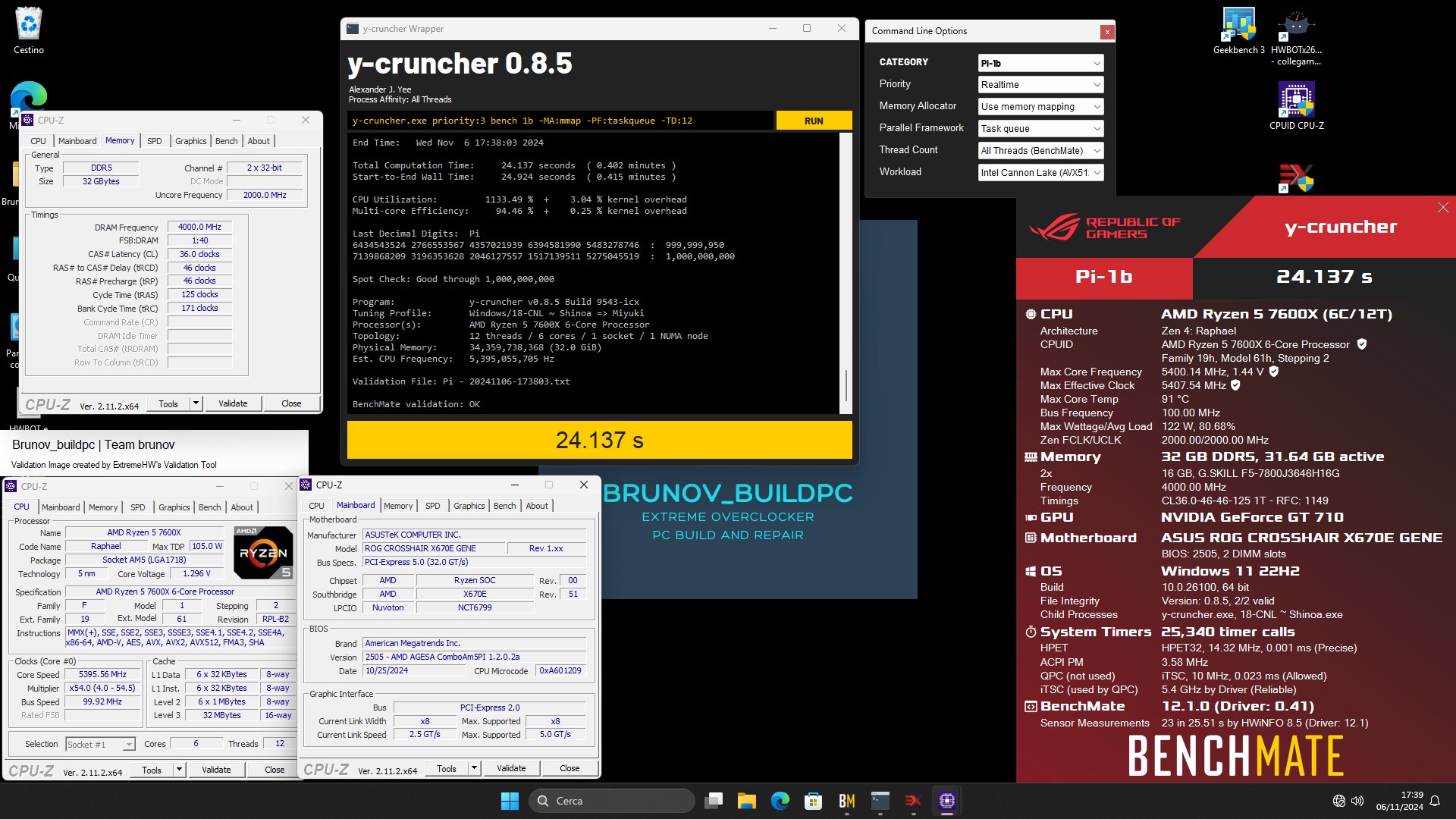1456x819 pixels.
Task: Open the Priority Realtime dropdown
Action: point(1040,85)
